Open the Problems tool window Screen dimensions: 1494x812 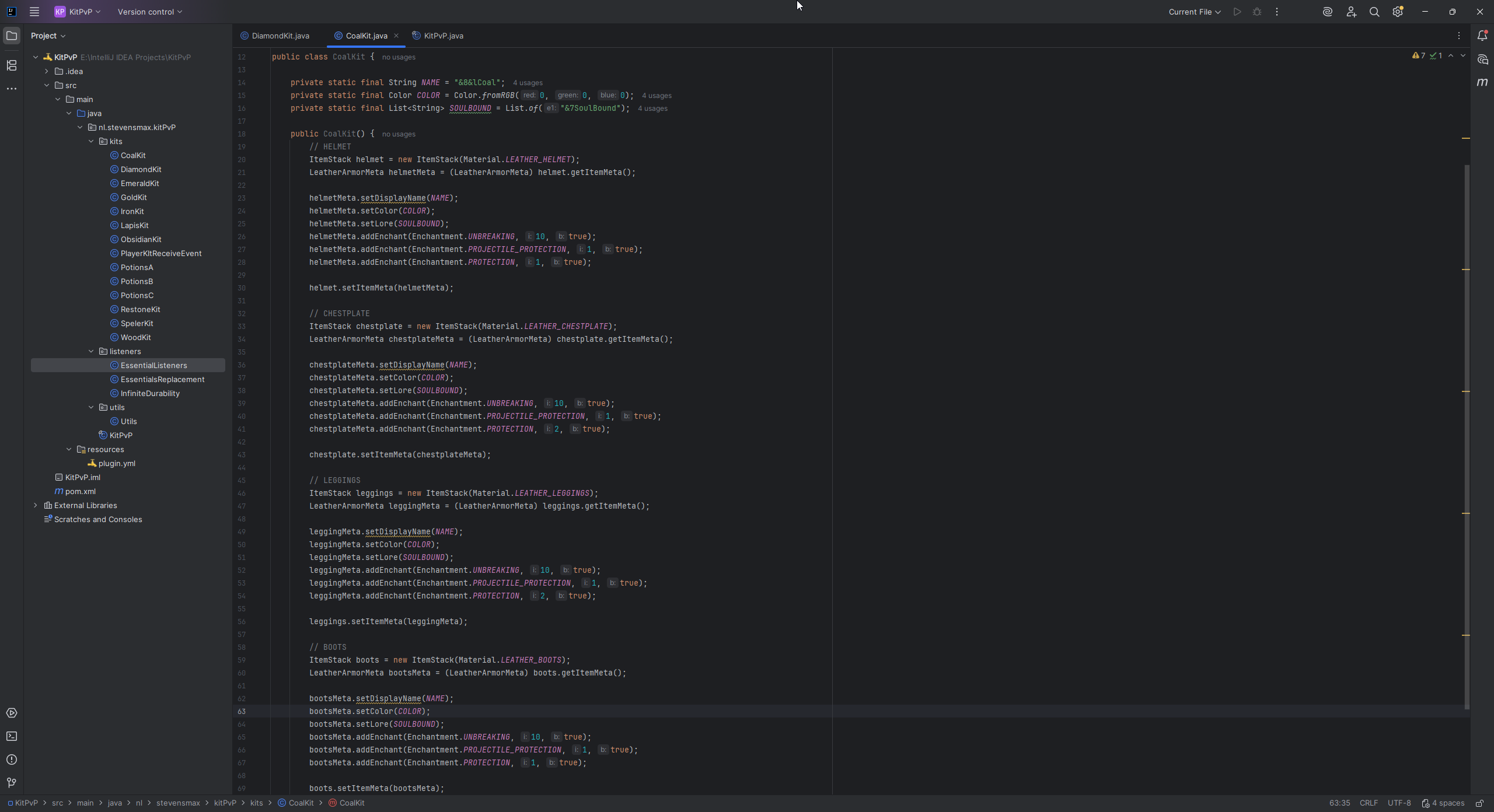12,759
